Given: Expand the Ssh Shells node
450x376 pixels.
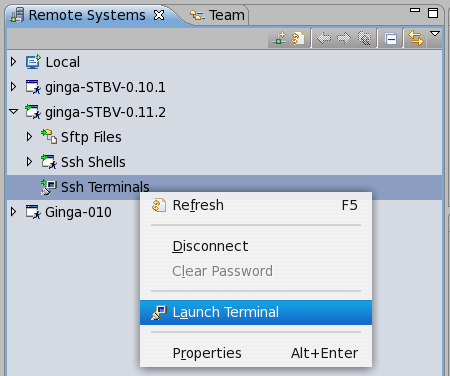Looking at the screenshot, I should click(x=29, y=162).
